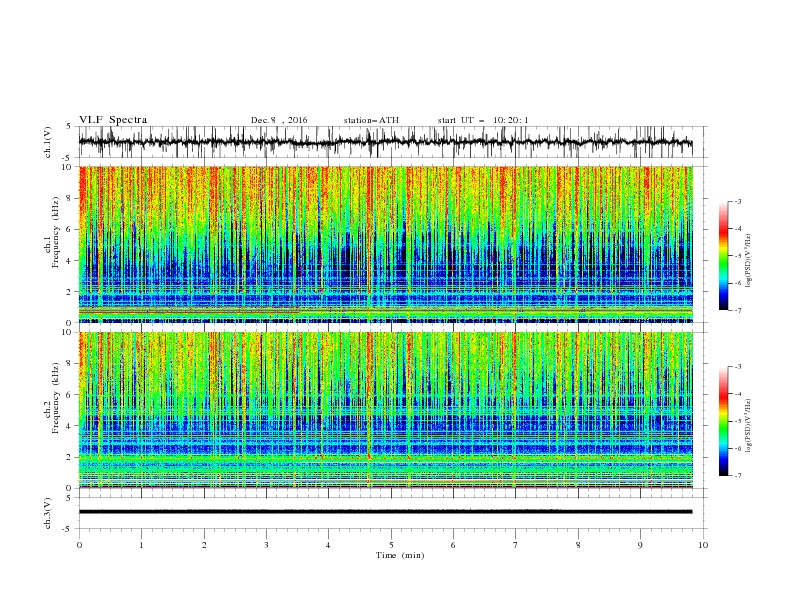The width and height of the screenshot is (792, 612).
Task: Click the "8" kHz tick of the ch.2 spectrogram
Action: click(70, 363)
